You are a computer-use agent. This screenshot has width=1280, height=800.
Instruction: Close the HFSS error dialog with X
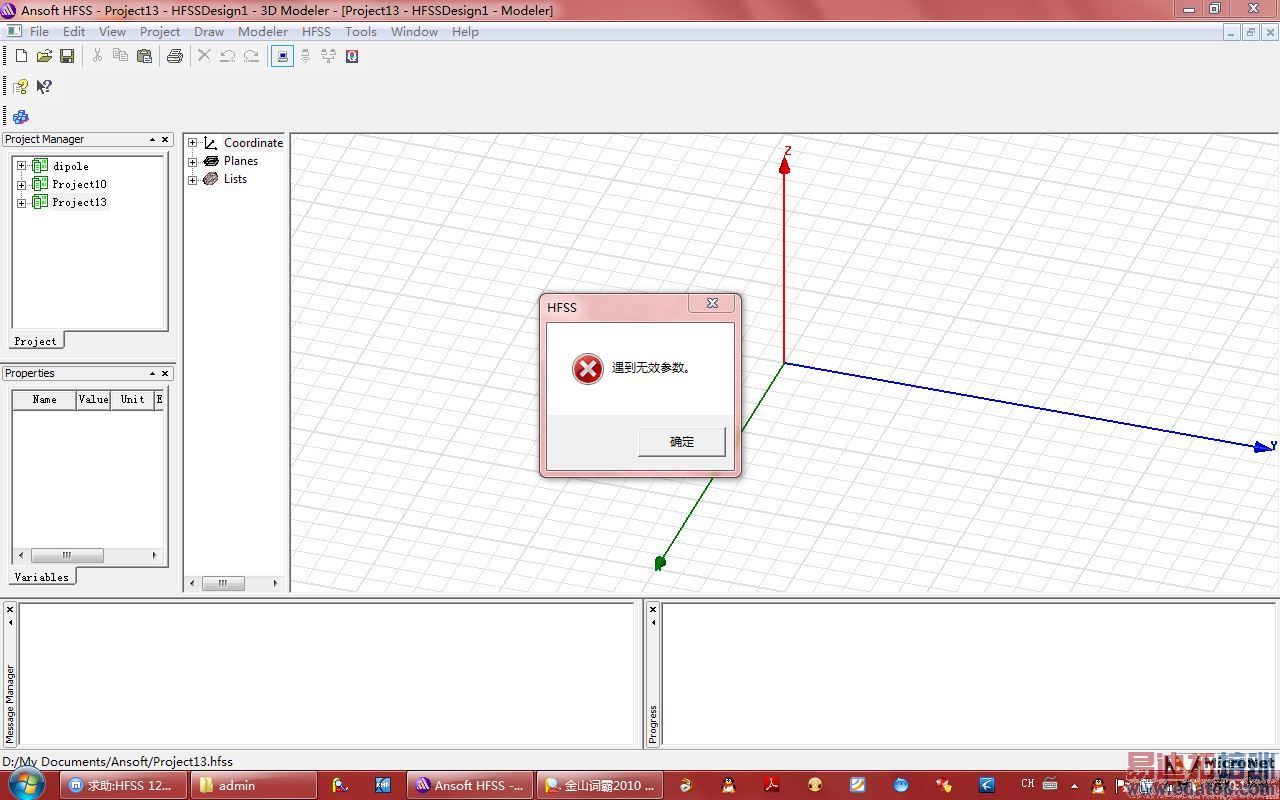712,303
